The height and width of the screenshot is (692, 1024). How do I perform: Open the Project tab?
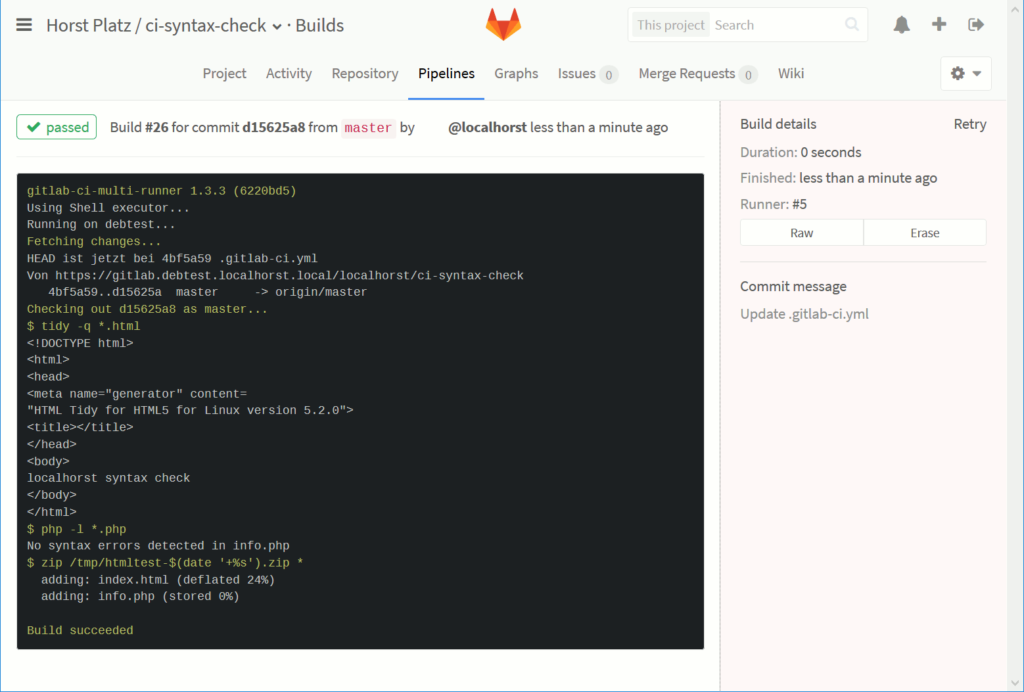(224, 74)
